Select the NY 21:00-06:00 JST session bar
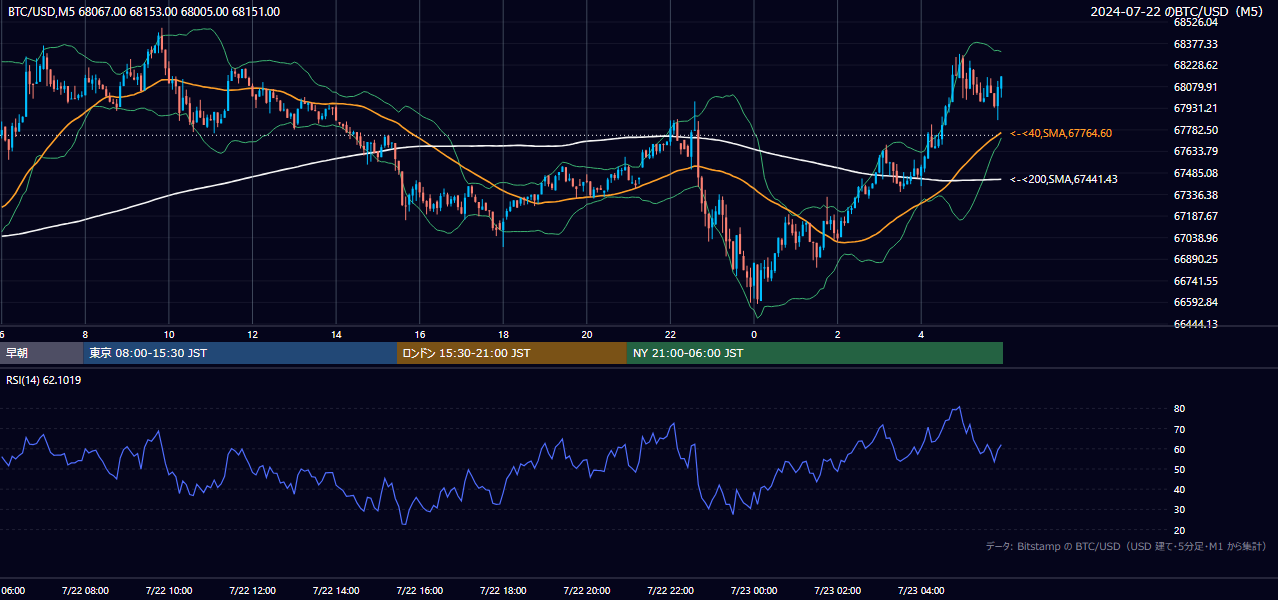The width and height of the screenshot is (1278, 600). pyautogui.click(x=815, y=353)
